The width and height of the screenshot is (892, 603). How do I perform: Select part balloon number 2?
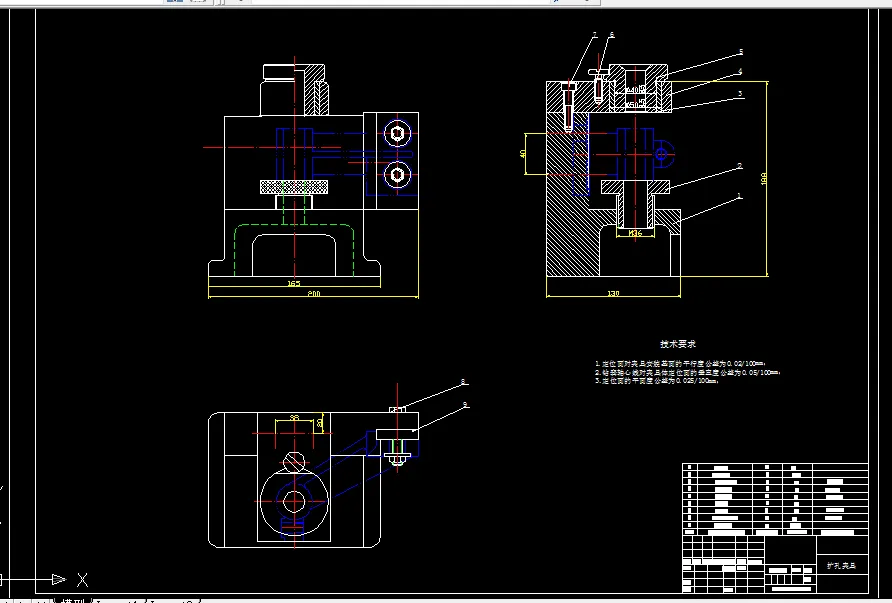tap(740, 167)
